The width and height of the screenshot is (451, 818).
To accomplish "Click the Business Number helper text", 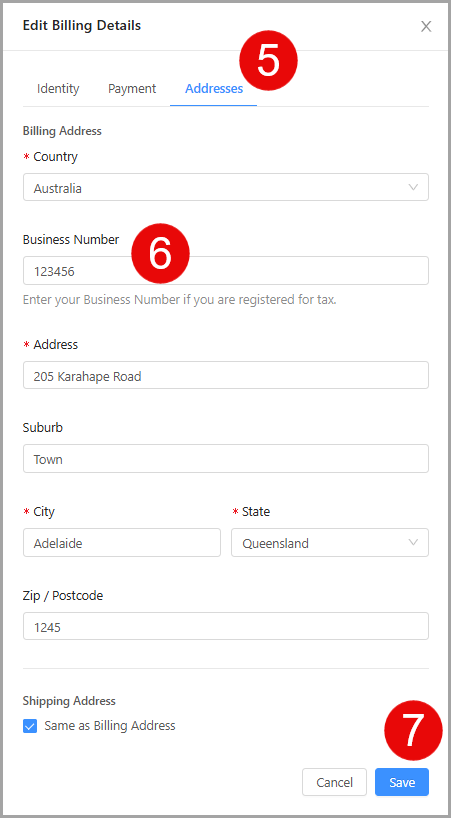I will tap(179, 300).
